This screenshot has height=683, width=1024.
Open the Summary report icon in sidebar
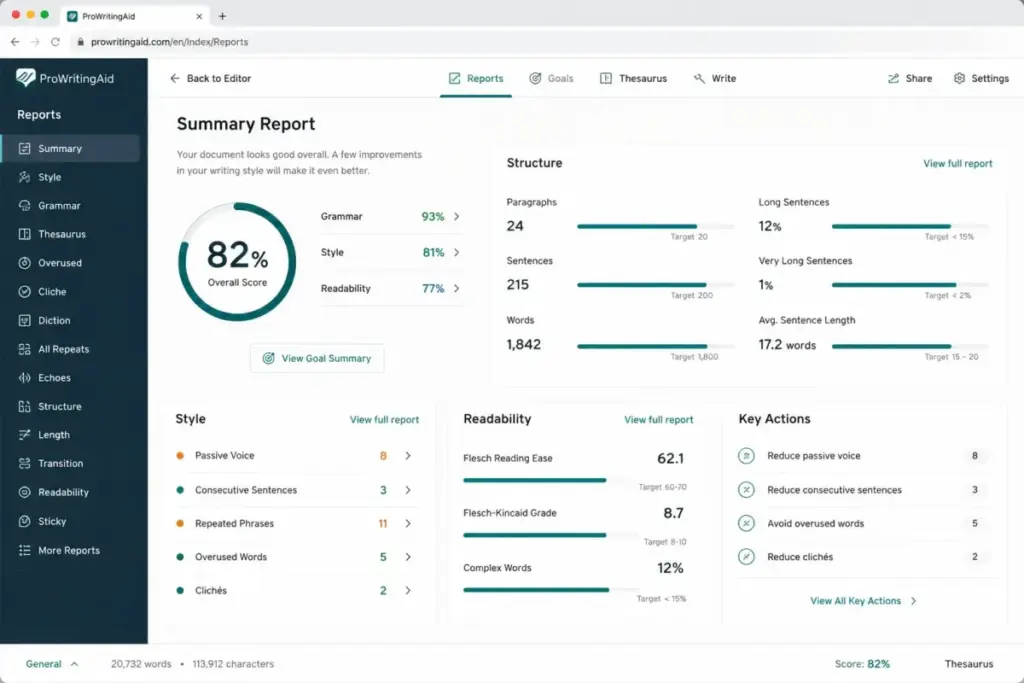[24, 148]
